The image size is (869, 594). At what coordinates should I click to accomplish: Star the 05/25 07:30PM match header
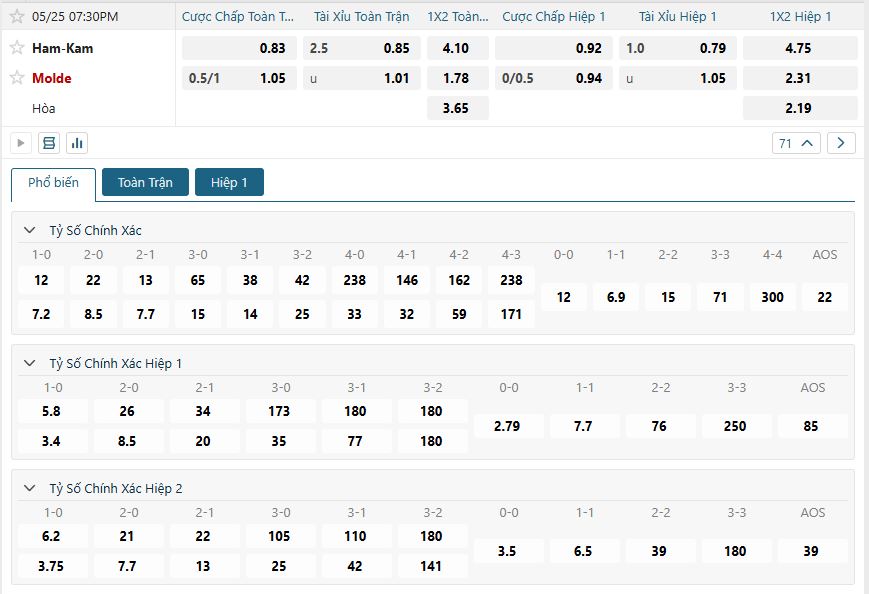[x=17, y=16]
